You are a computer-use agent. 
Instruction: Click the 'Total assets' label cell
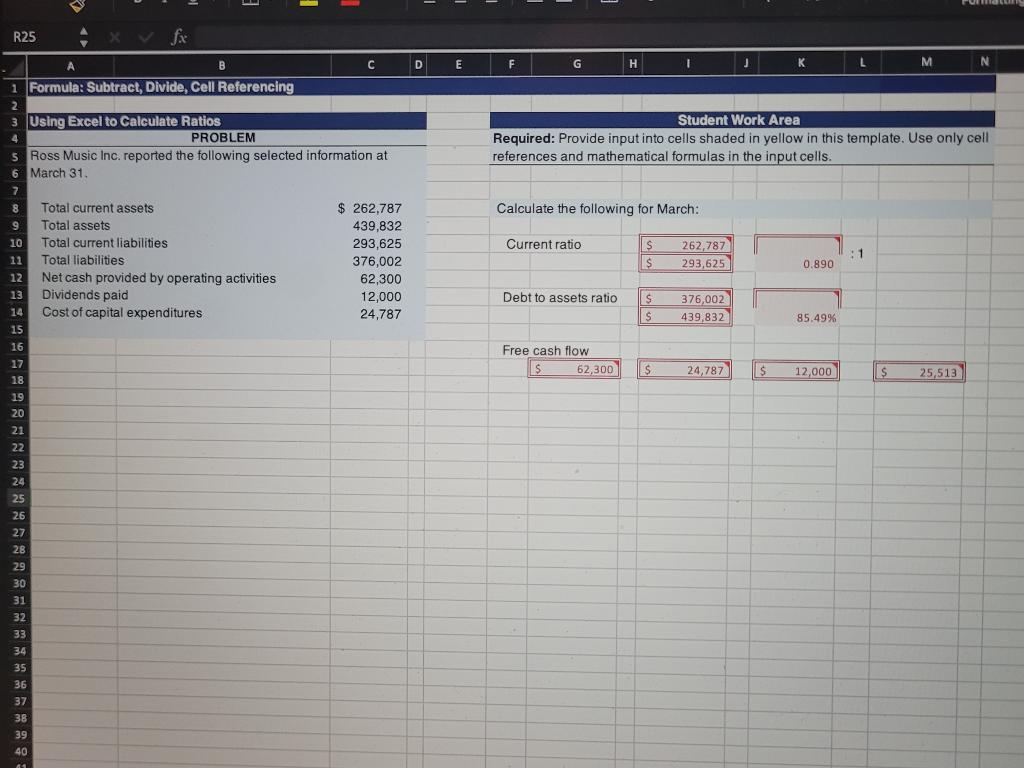pyautogui.click(x=76, y=225)
